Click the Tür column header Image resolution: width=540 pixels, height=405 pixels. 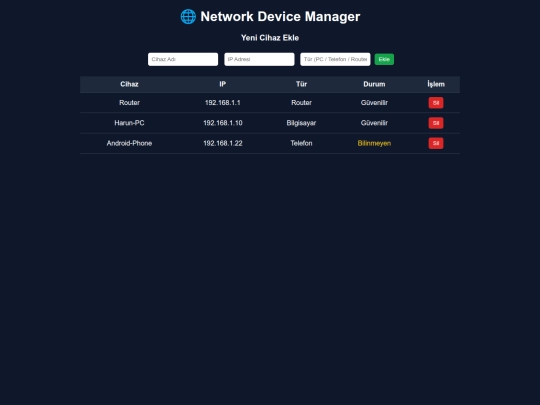click(x=301, y=84)
